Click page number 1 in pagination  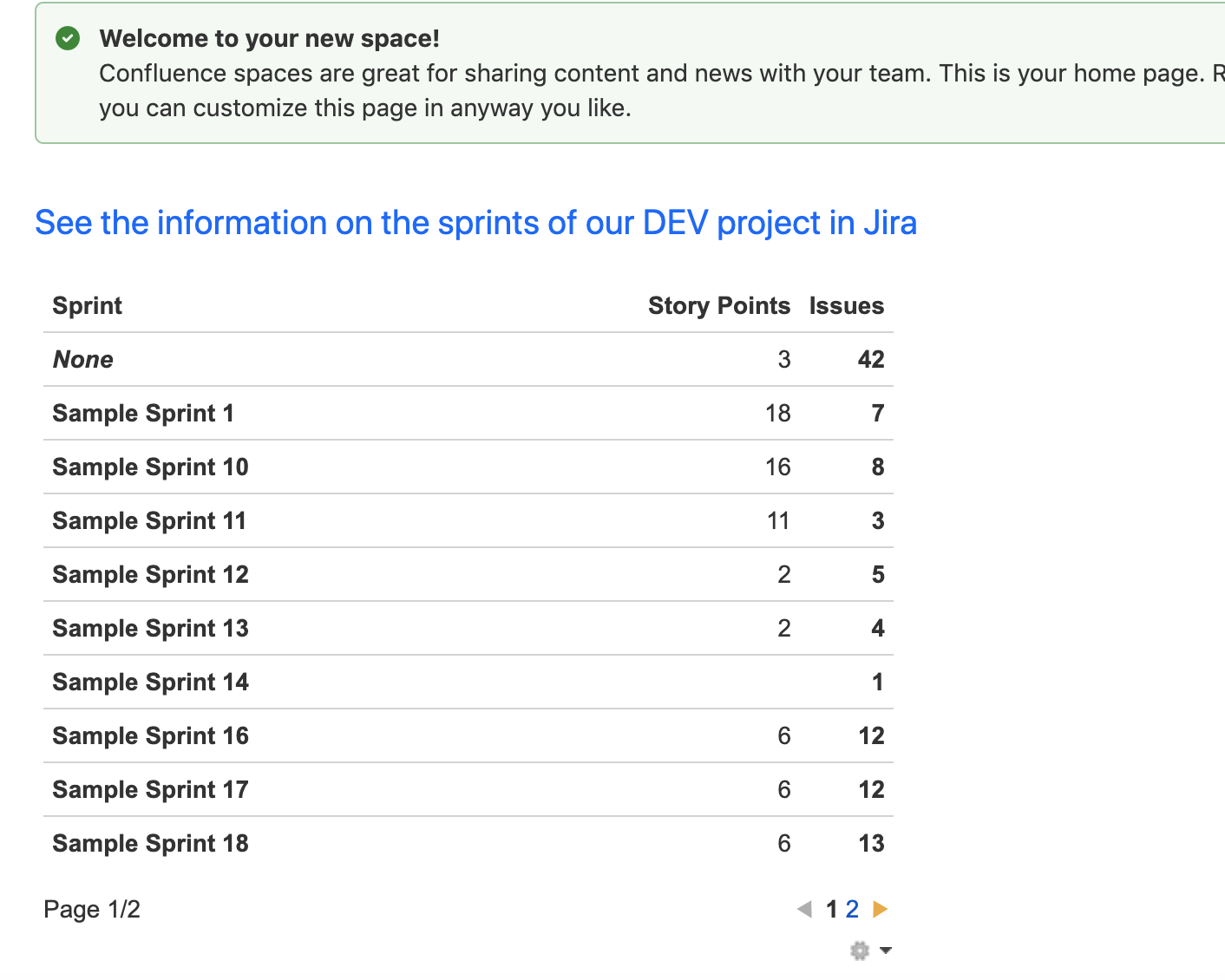830,909
